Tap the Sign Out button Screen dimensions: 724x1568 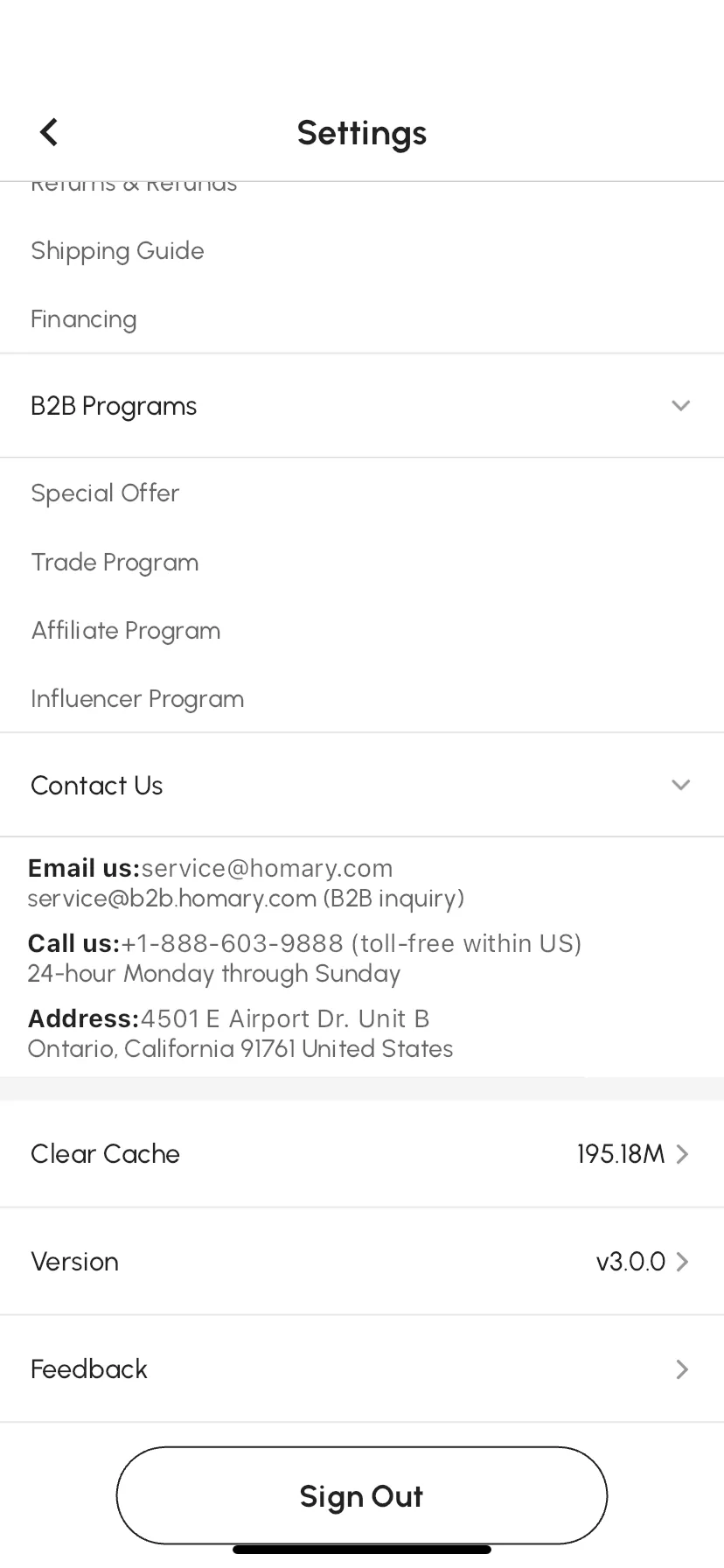pos(362,1495)
